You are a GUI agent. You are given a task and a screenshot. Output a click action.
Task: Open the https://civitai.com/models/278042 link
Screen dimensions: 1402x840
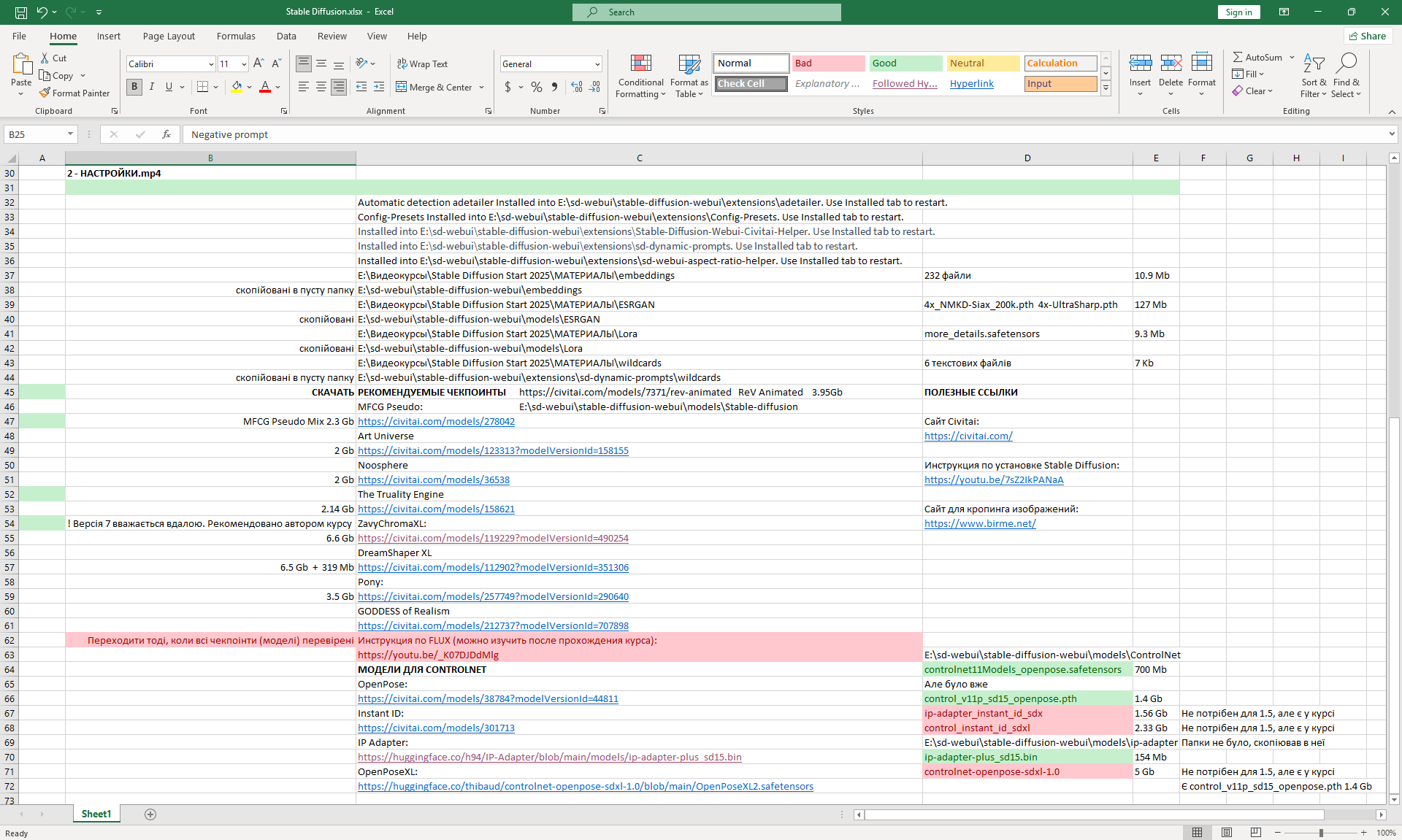(436, 421)
